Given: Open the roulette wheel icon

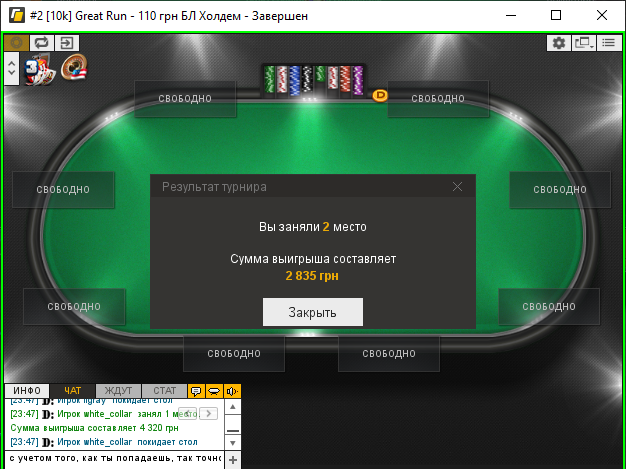Looking at the screenshot, I should (74, 67).
